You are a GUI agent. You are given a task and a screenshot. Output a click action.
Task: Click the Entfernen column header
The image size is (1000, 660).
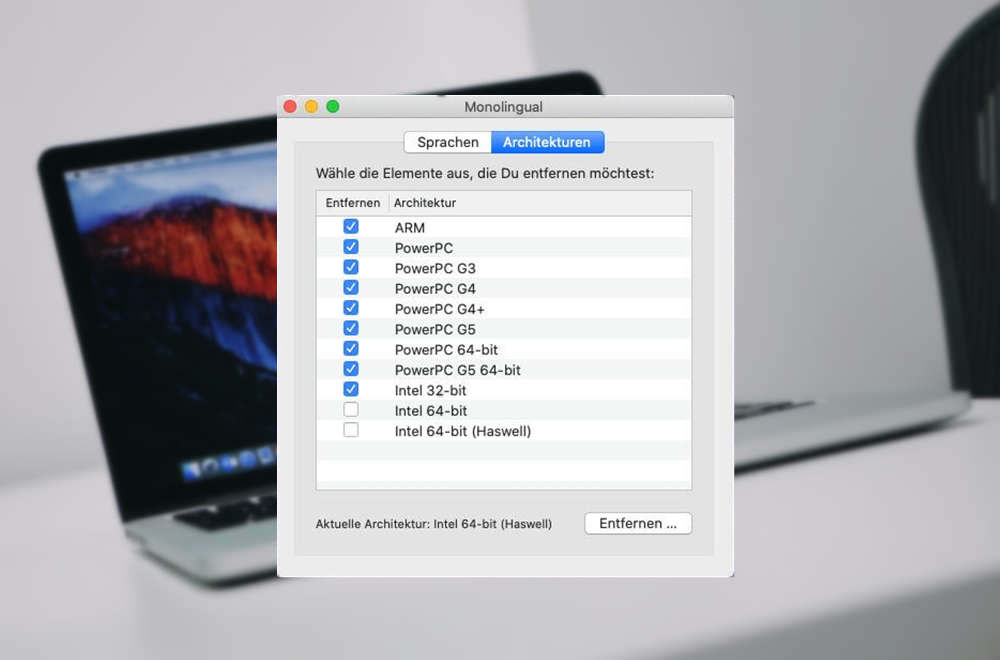pyautogui.click(x=352, y=203)
